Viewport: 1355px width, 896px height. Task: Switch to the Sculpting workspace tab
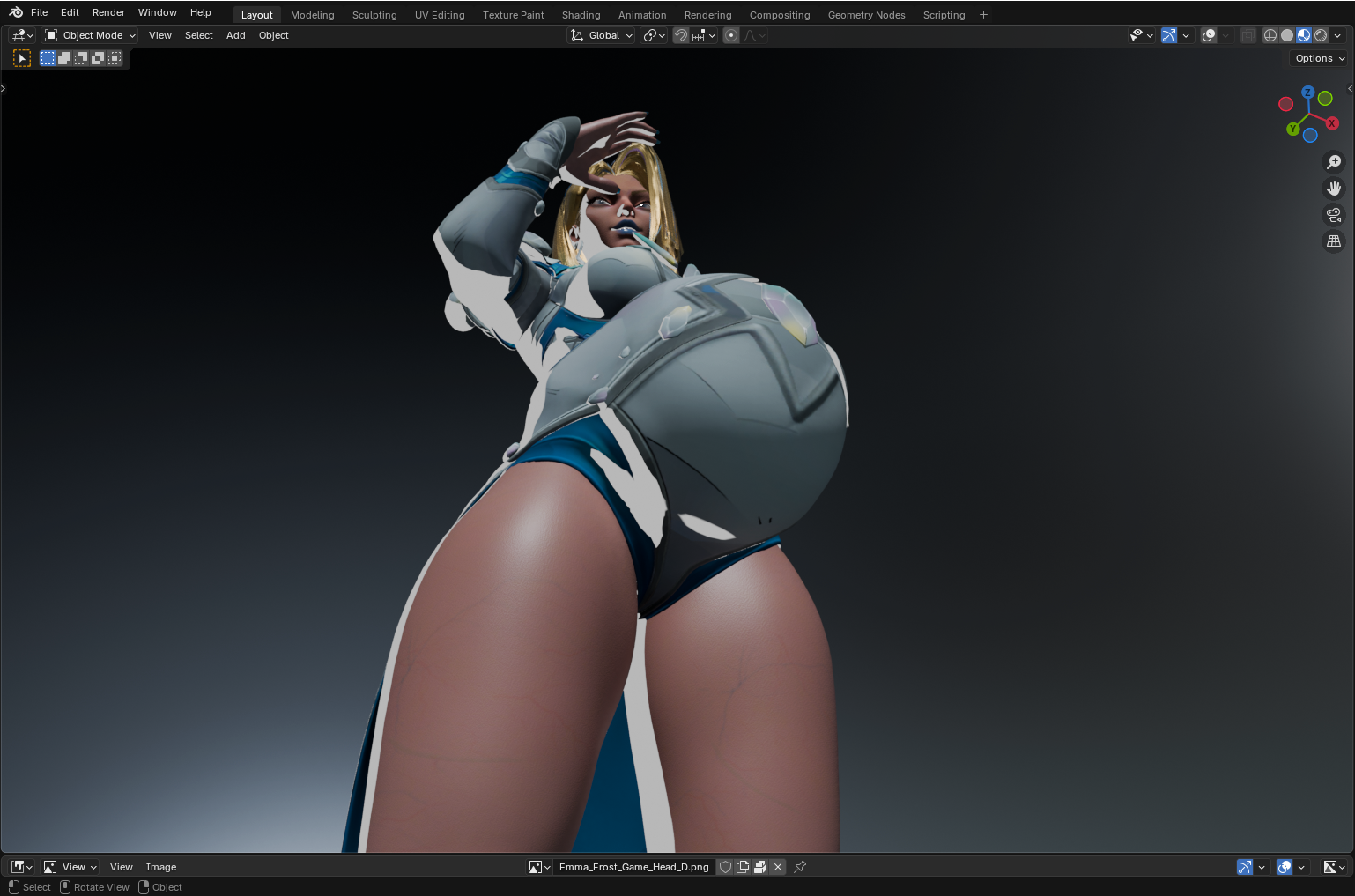[374, 15]
